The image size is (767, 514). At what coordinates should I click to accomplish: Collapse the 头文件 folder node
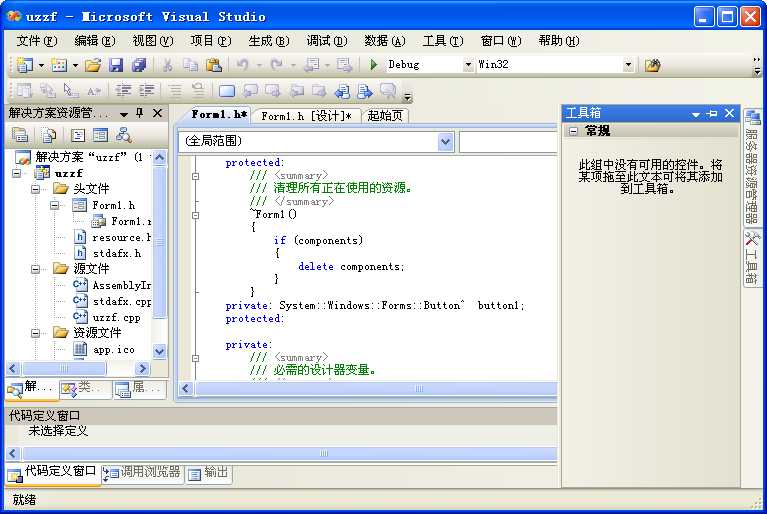click(36, 189)
